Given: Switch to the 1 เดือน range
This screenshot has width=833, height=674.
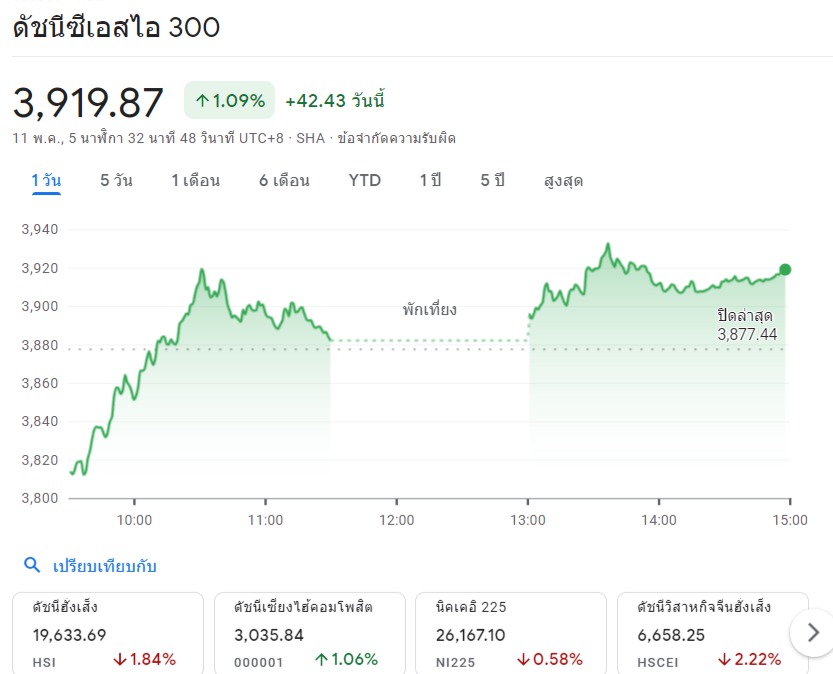Looking at the screenshot, I should point(195,181).
